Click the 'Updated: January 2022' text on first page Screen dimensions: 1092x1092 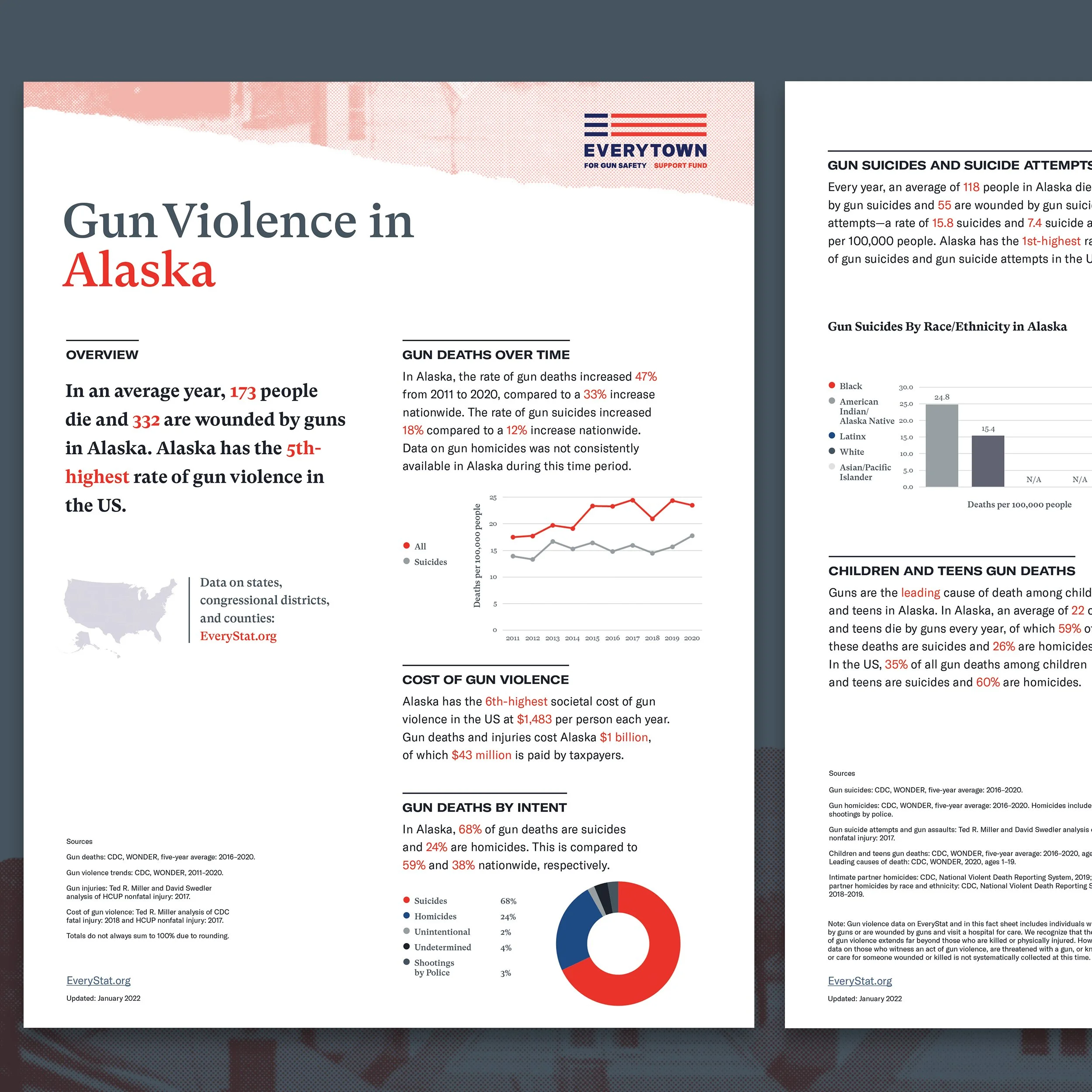coord(104,998)
